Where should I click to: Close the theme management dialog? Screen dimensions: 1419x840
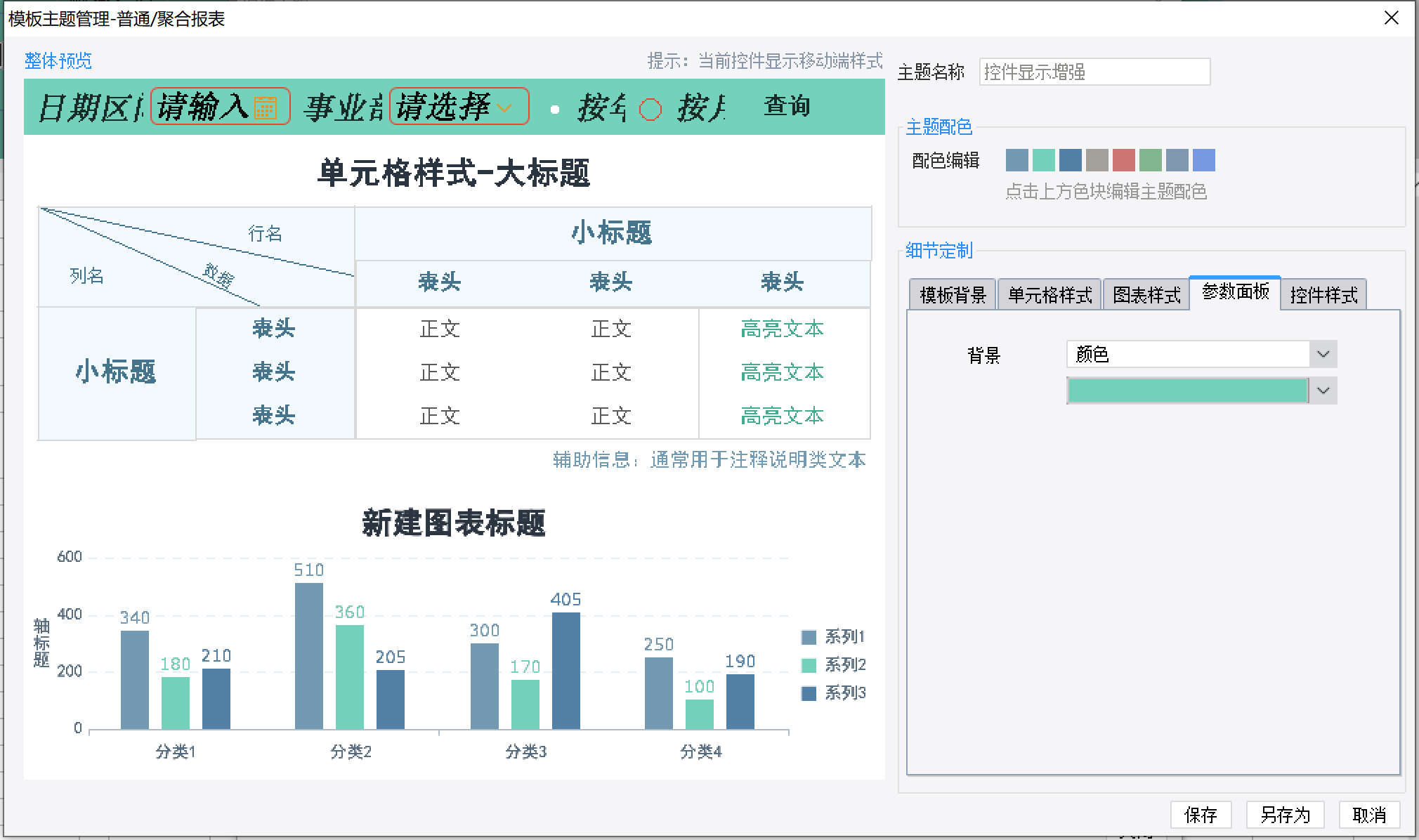[1391, 18]
